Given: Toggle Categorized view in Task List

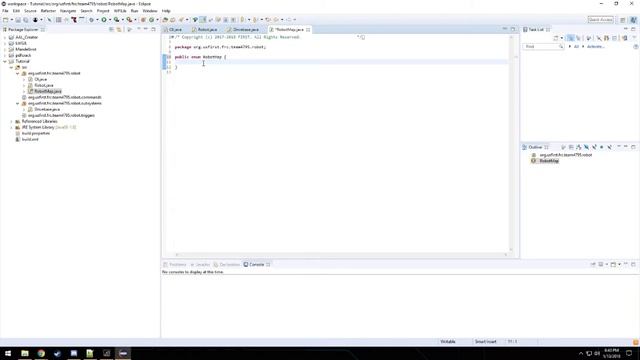Looking at the screenshot, I should pos(571,38).
